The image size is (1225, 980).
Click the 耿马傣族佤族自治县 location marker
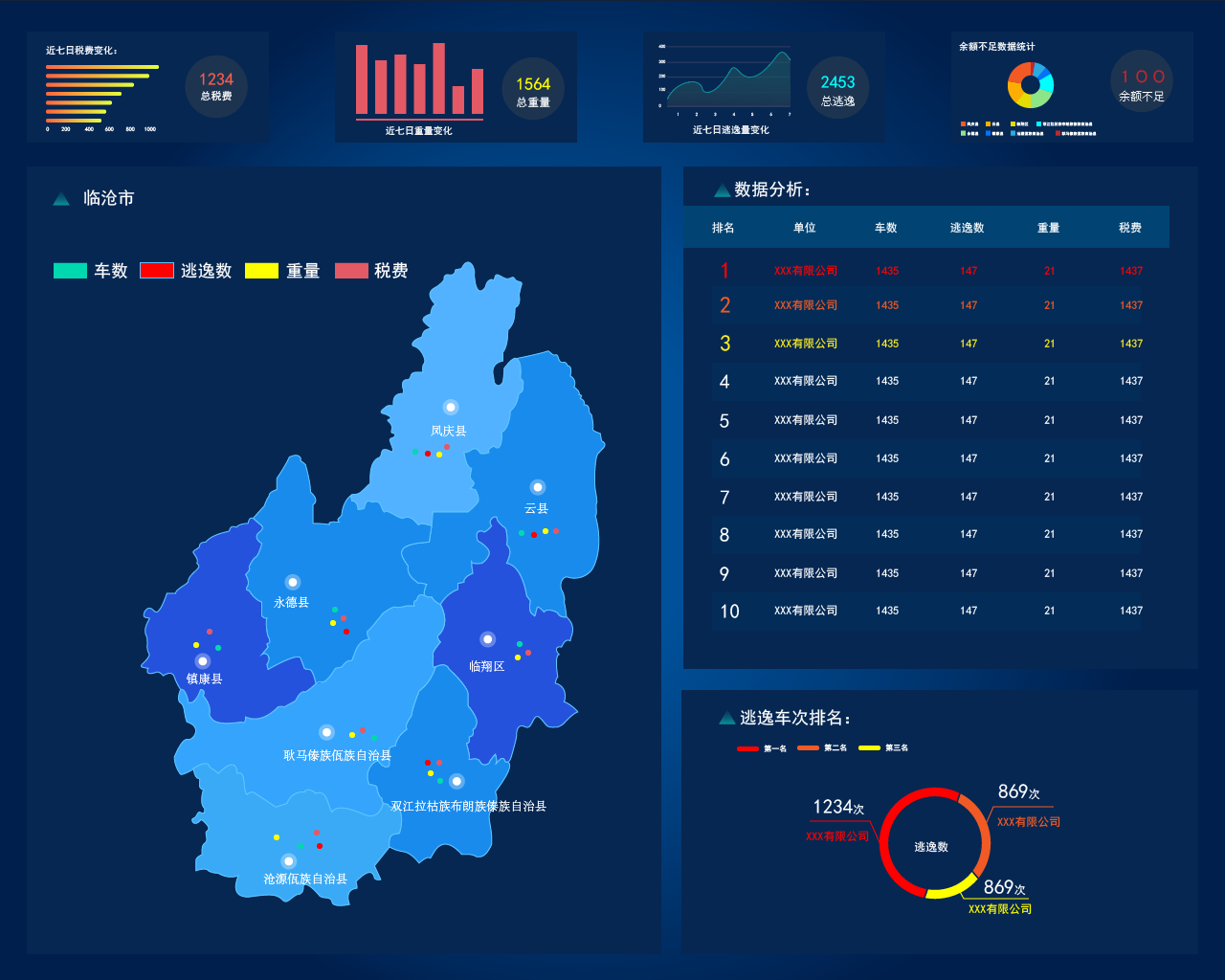[326, 732]
